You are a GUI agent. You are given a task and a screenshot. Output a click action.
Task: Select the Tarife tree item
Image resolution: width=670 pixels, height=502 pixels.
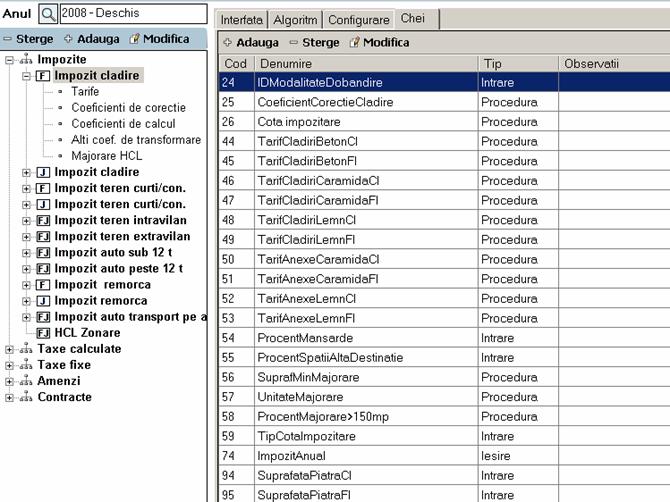(x=85, y=91)
